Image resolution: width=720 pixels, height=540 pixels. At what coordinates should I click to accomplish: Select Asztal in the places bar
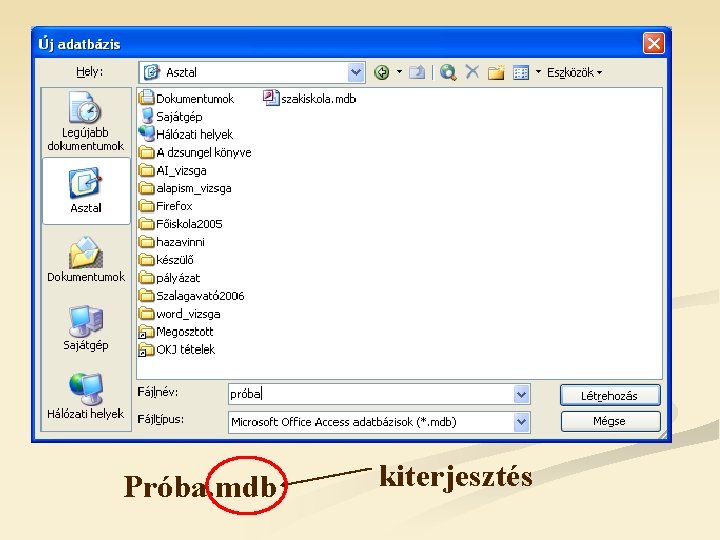click(x=86, y=191)
